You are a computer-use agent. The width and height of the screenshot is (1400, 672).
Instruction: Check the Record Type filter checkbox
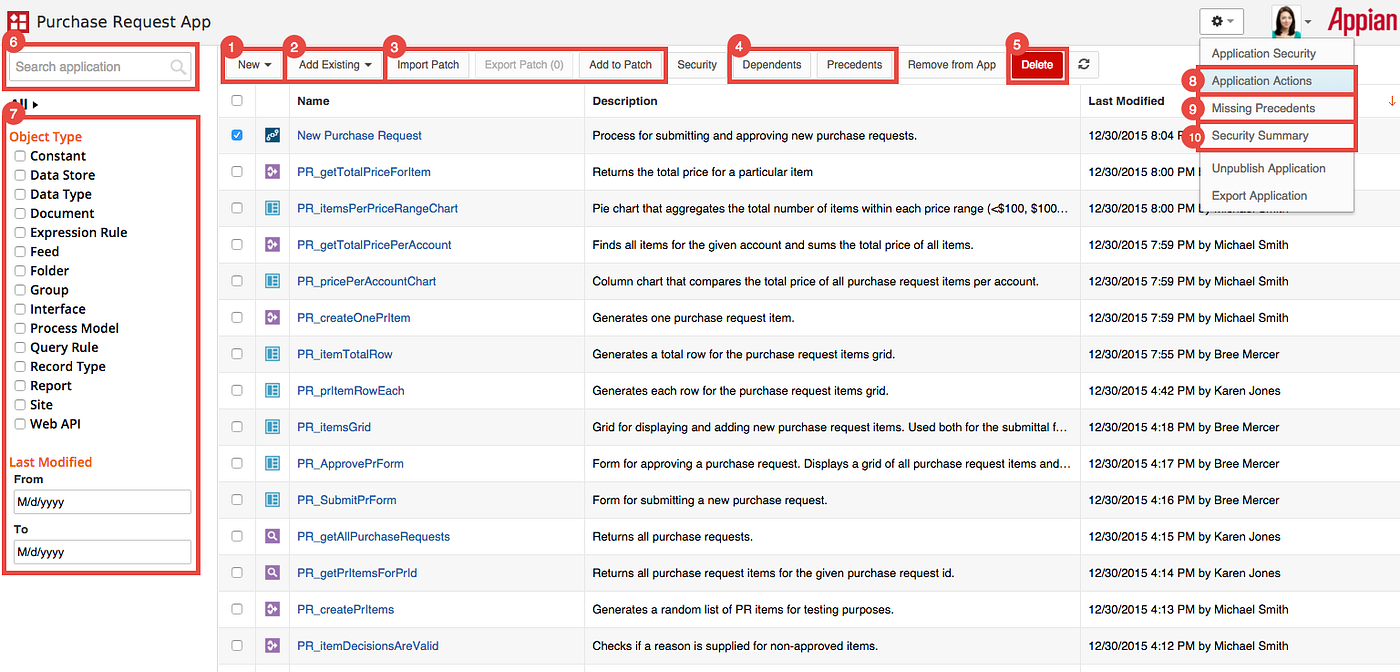pos(20,366)
